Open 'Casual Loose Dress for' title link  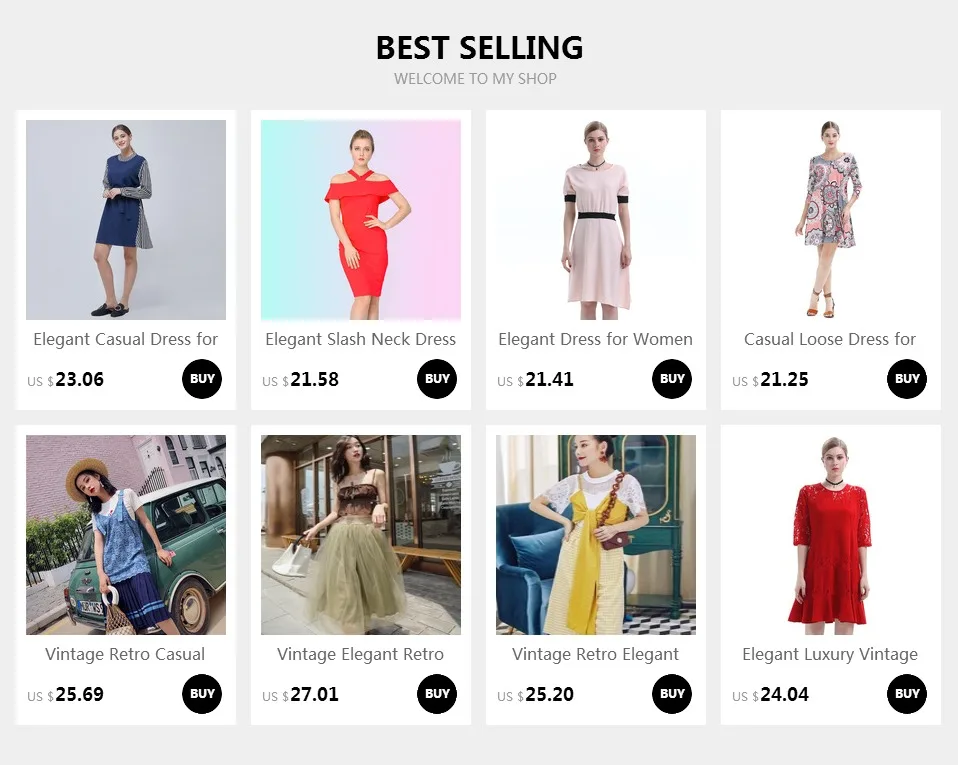click(830, 339)
